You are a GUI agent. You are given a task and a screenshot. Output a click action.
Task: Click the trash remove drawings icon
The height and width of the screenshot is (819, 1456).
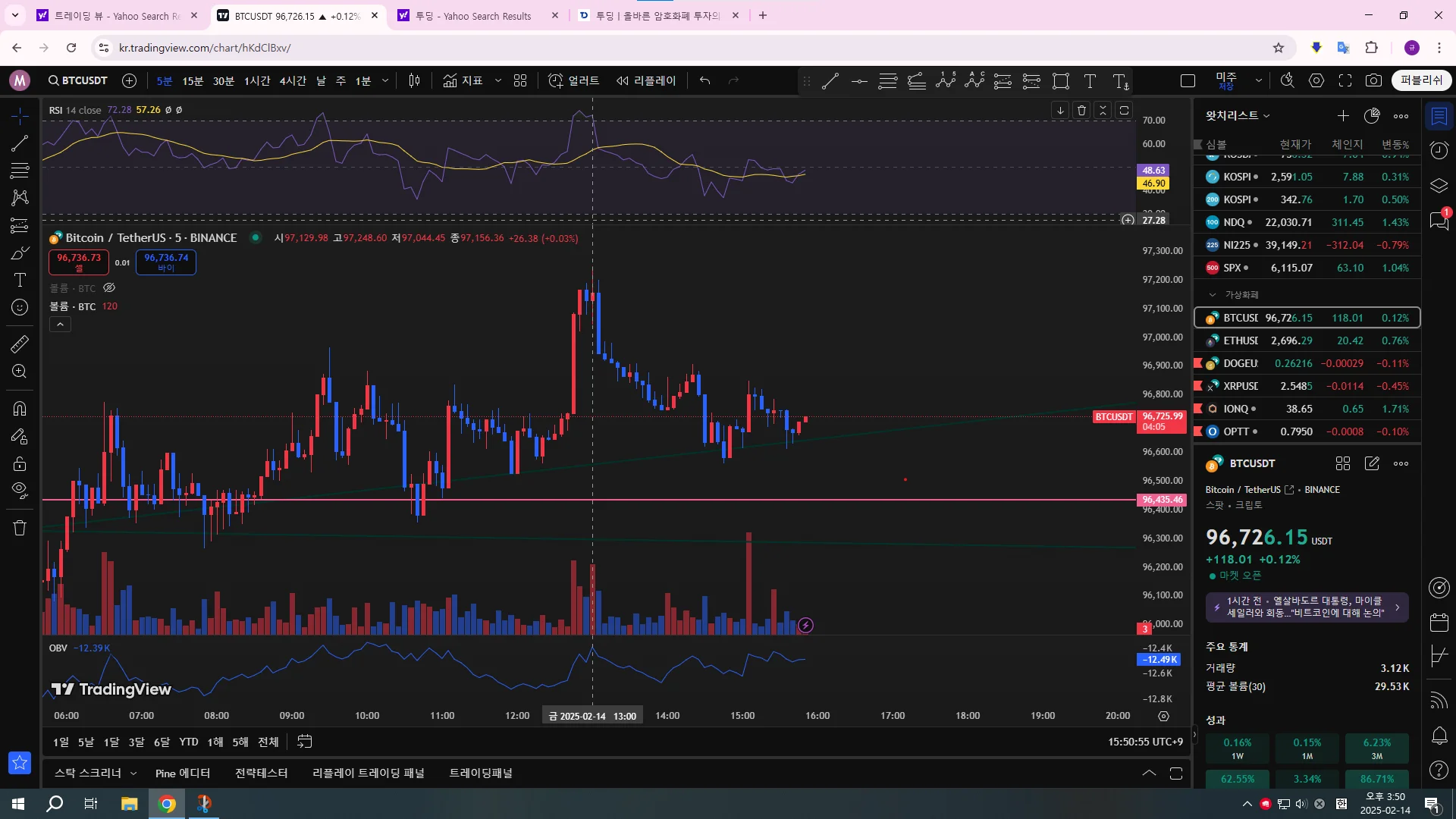(20, 528)
